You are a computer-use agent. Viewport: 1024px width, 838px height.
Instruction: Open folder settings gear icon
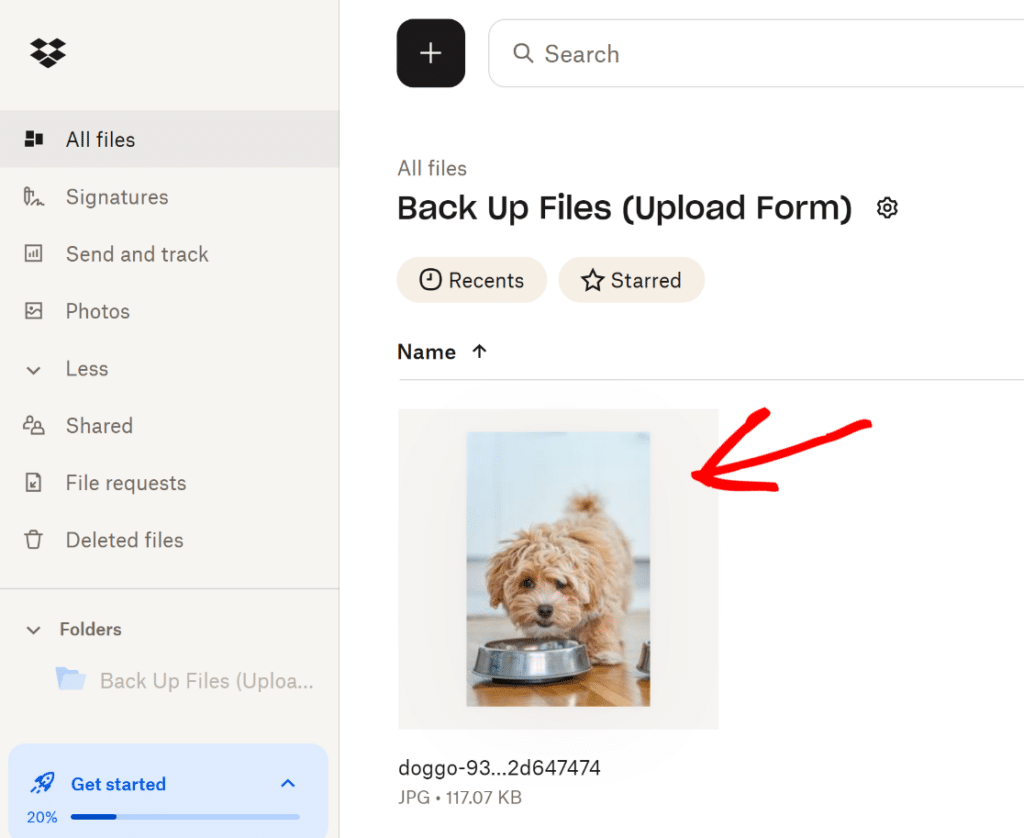(887, 208)
